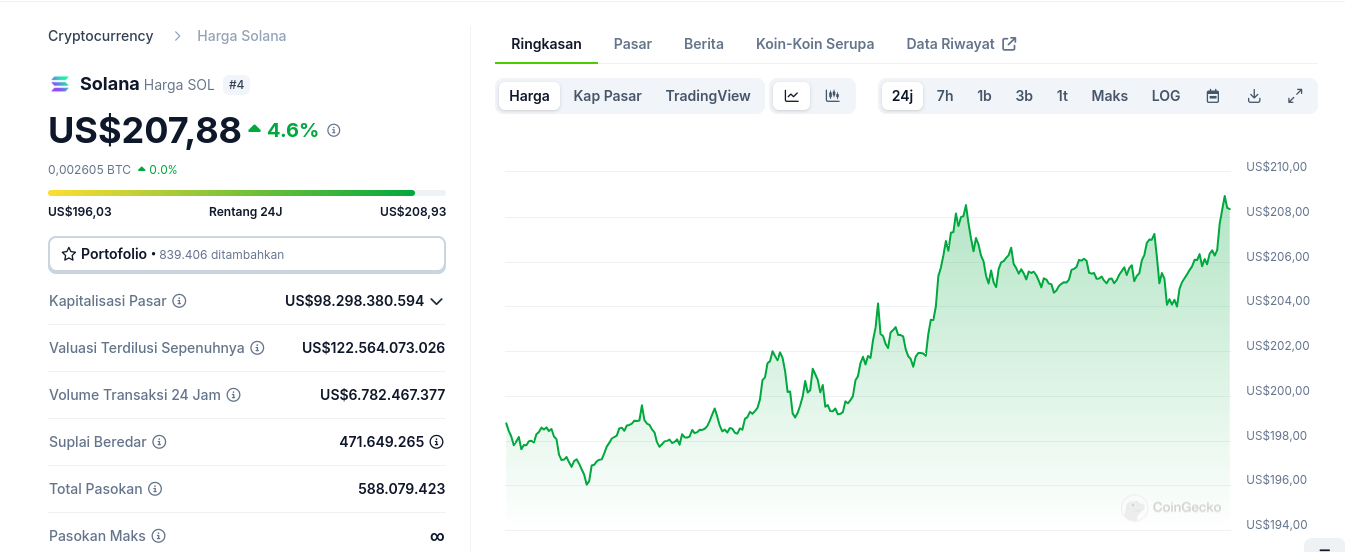Image resolution: width=1345 pixels, height=552 pixels.
Task: Switch to the candlestick chart icon
Action: pyautogui.click(x=832, y=96)
